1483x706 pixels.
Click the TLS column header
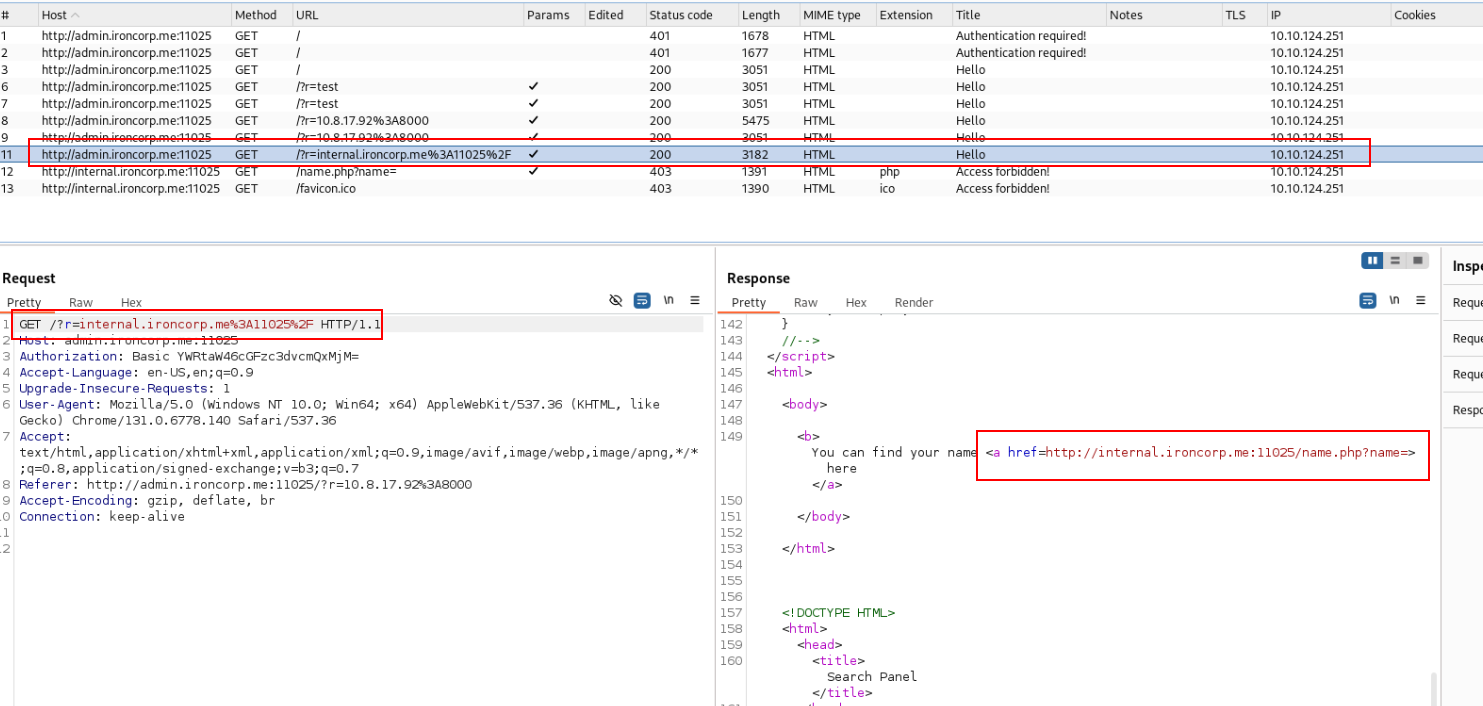1243,15
